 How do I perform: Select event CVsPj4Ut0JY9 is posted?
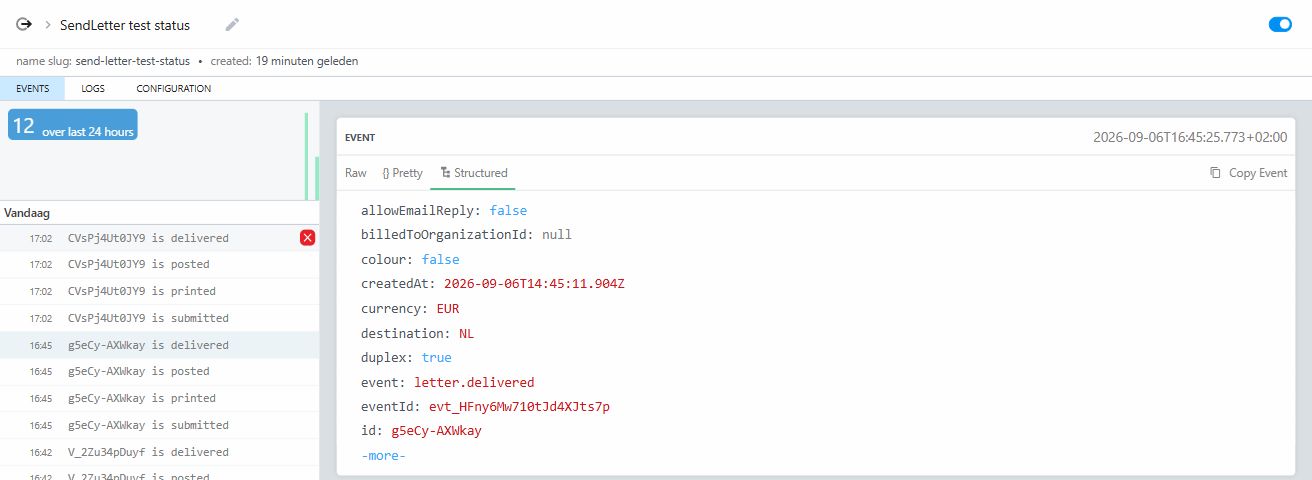click(x=159, y=265)
